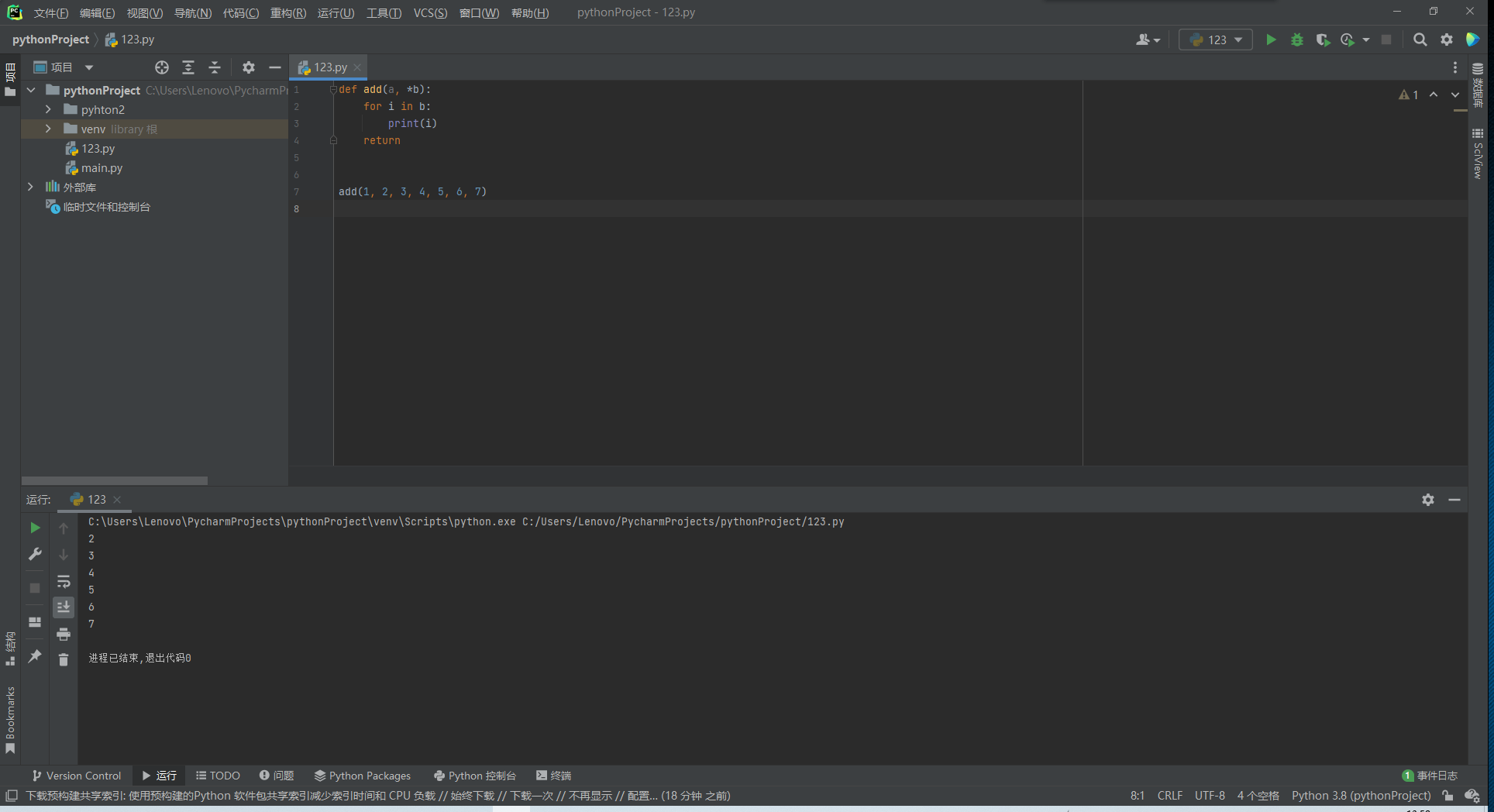
Task: Open 问题 problems tool window
Action: (x=277, y=776)
